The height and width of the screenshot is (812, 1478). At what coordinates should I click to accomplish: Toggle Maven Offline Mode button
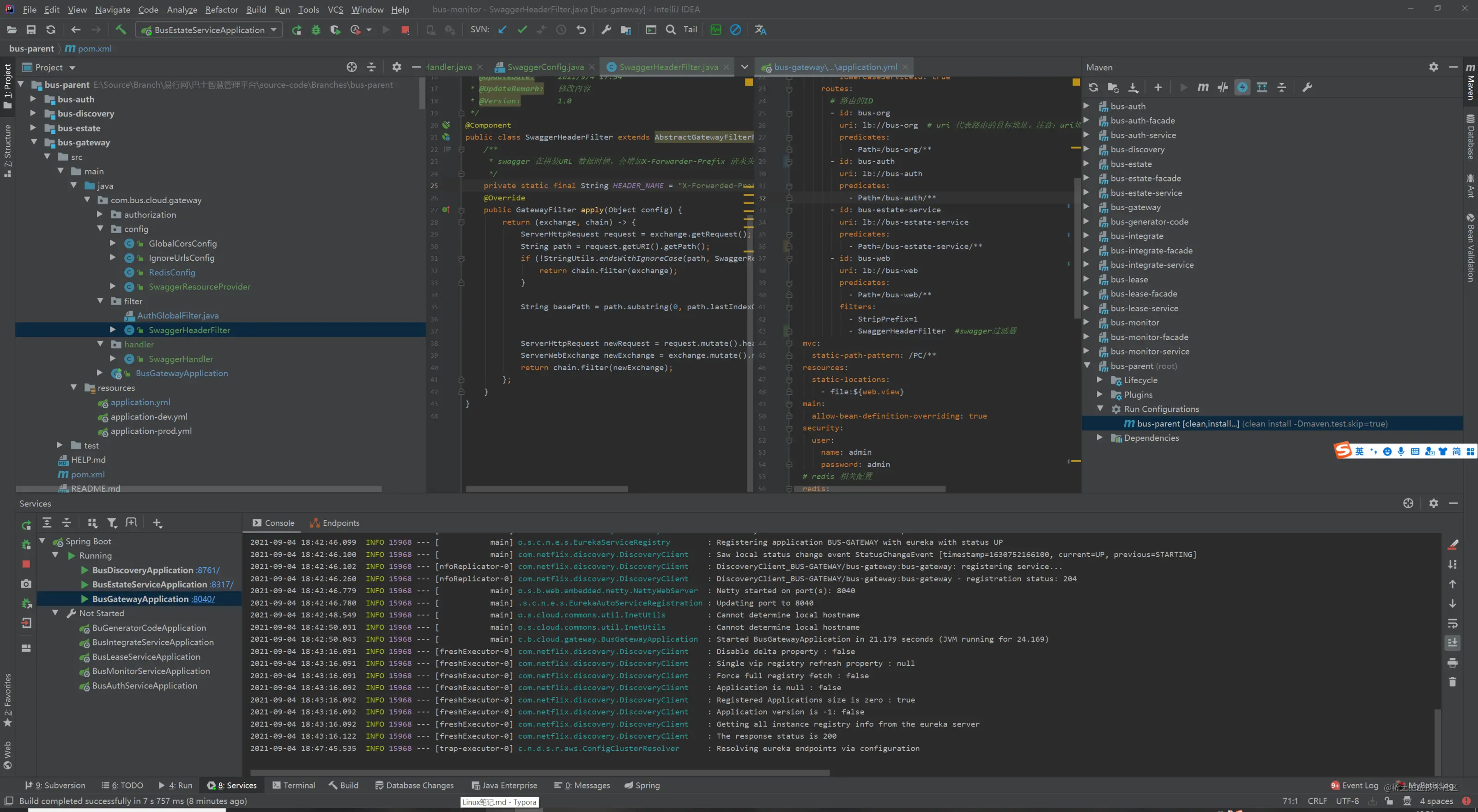click(1223, 87)
